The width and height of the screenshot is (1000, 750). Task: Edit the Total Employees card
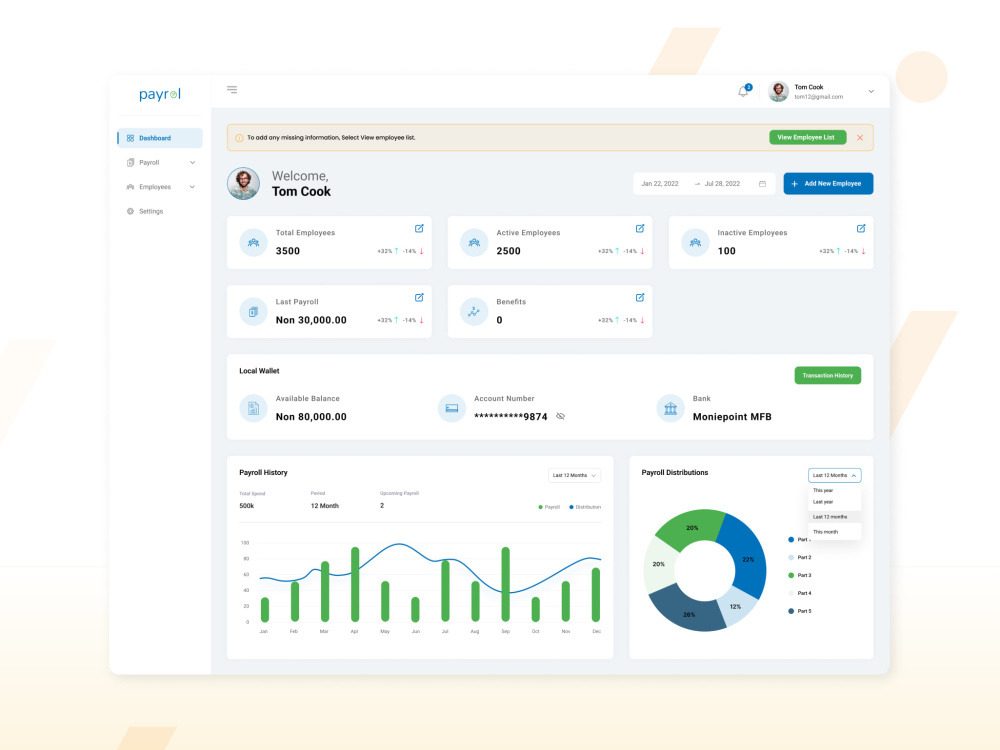point(420,228)
